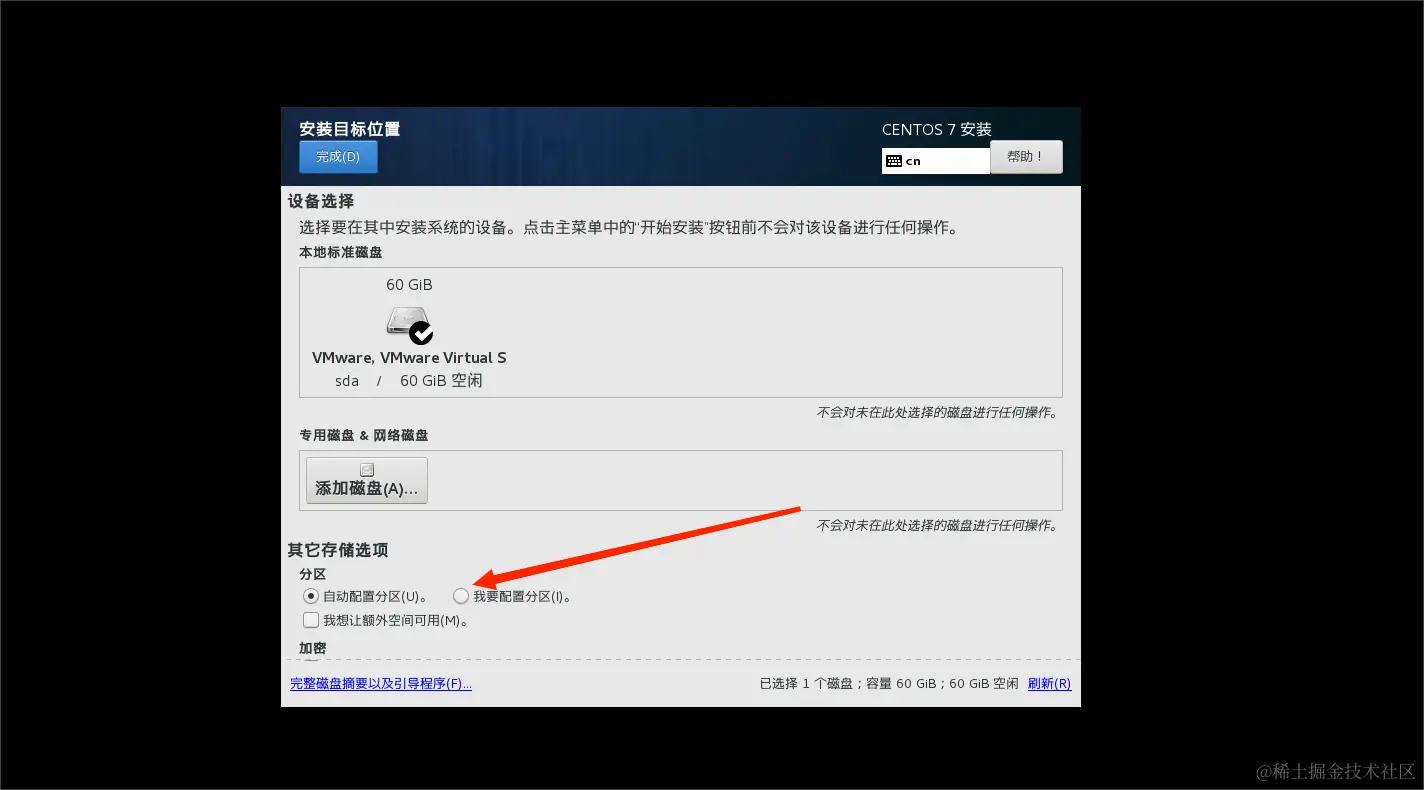This screenshot has width=1424, height=790.
Task: Select the 自动配置分区(U) radio button
Action: coord(311,595)
